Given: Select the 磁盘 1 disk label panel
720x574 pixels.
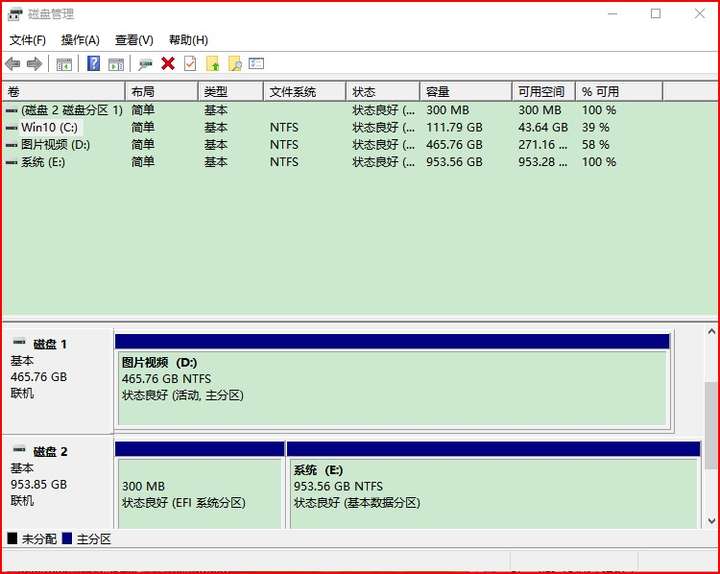Looking at the screenshot, I should pyautogui.click(x=58, y=381).
